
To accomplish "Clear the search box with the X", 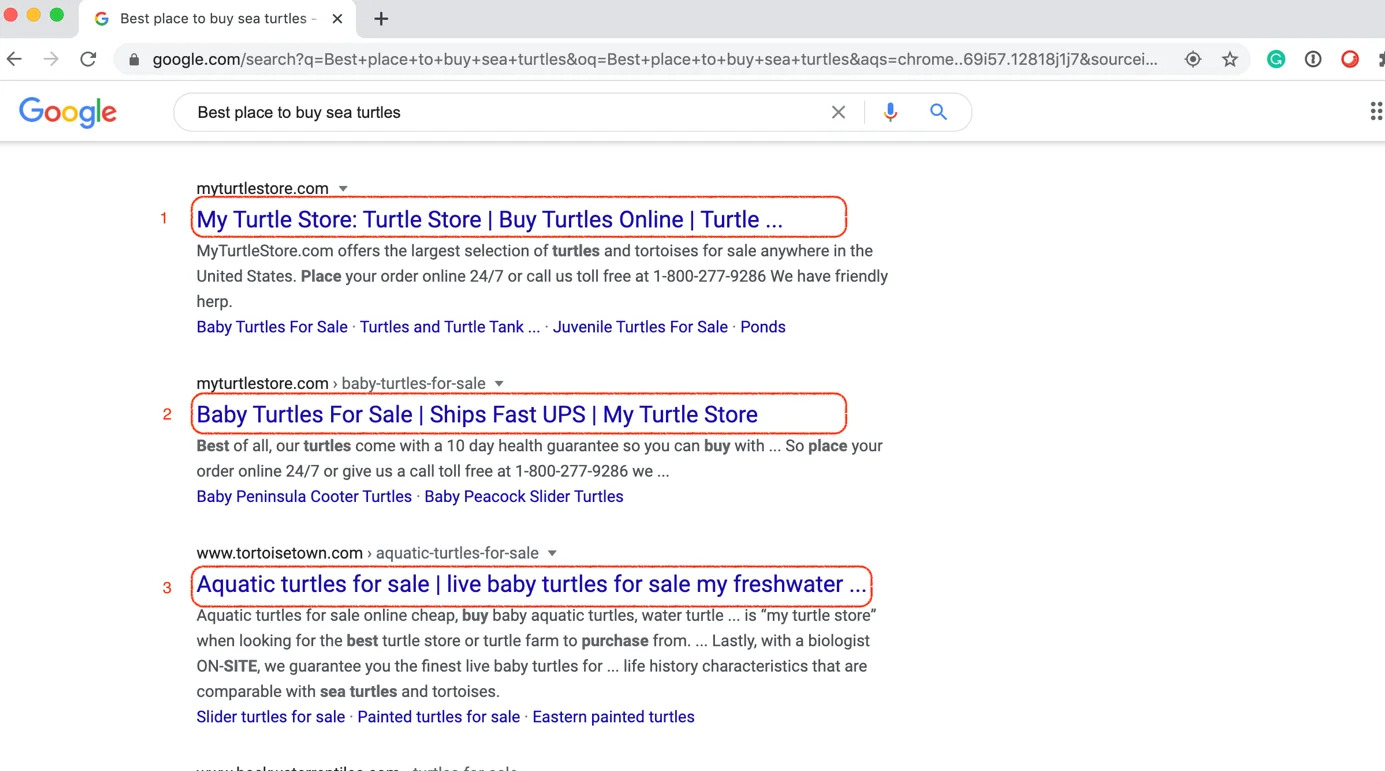I will (838, 112).
